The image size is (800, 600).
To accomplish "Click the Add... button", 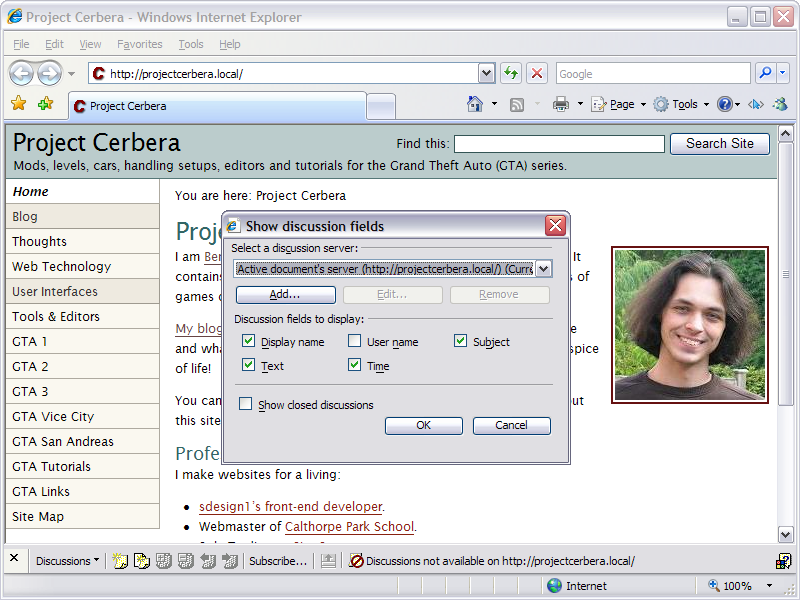I will point(285,294).
